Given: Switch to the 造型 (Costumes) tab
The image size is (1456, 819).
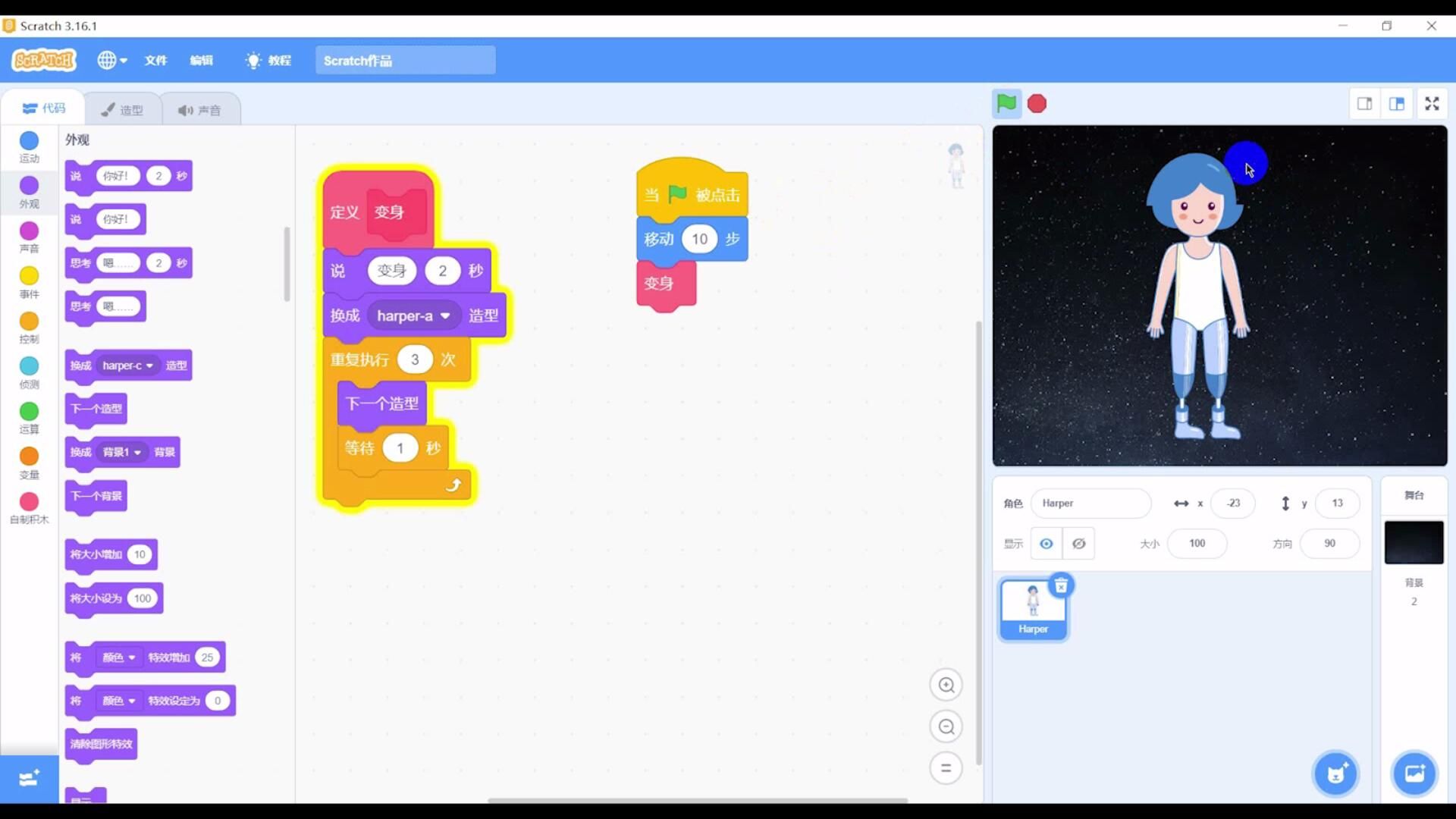Looking at the screenshot, I should point(123,108).
